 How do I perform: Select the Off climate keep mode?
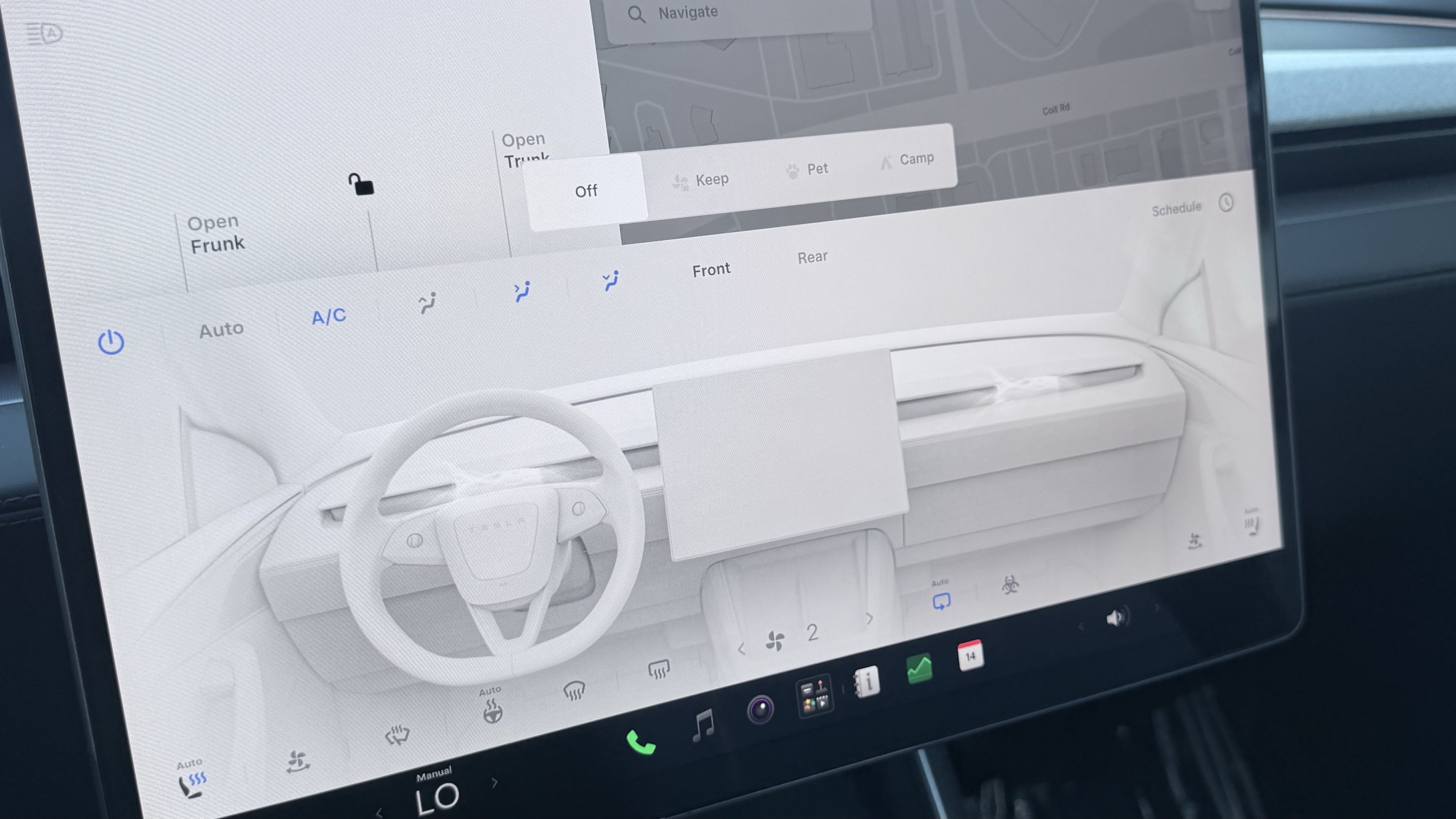(586, 192)
